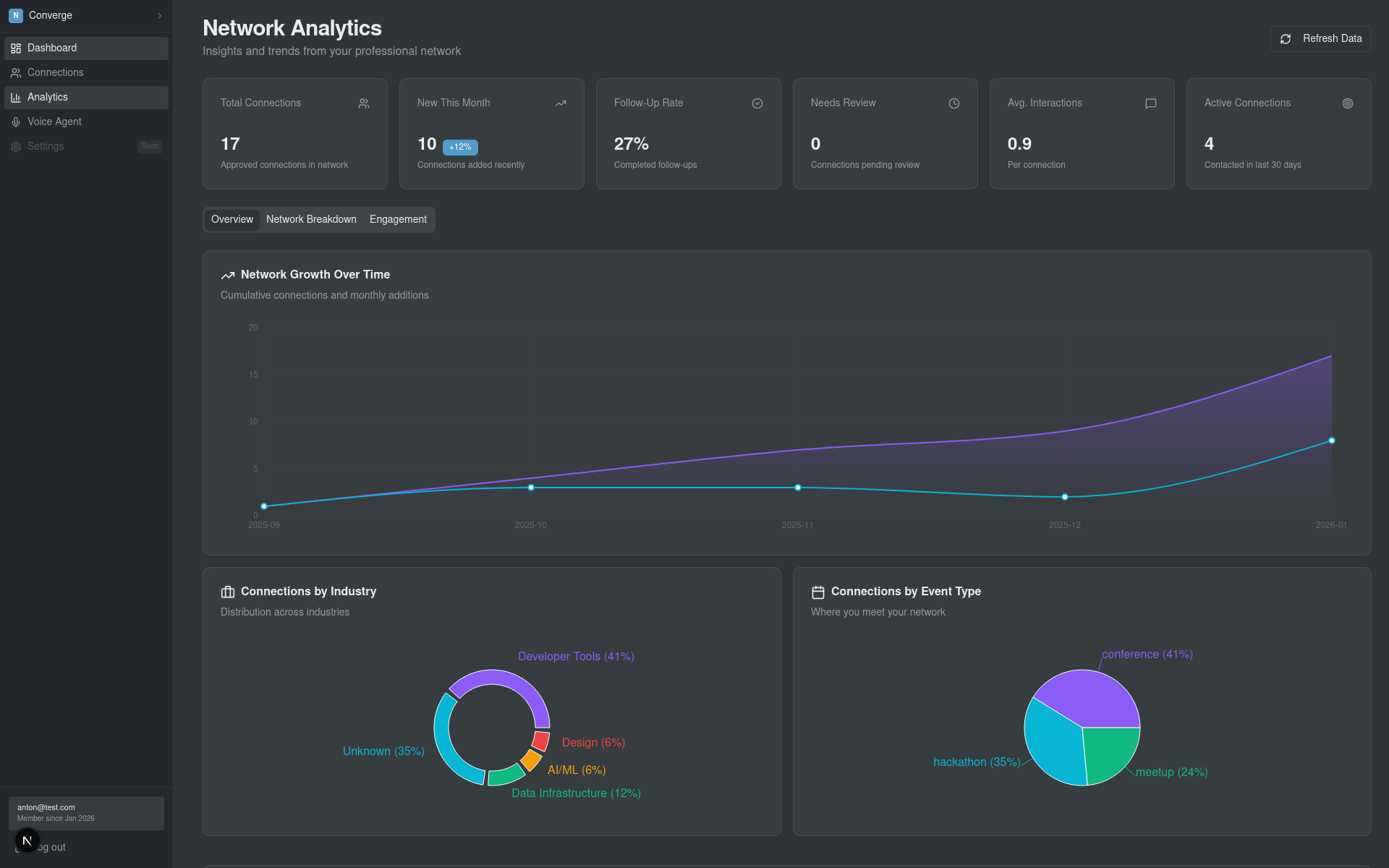Click the chat bubble icon on Avg. Interactions

(x=1151, y=103)
